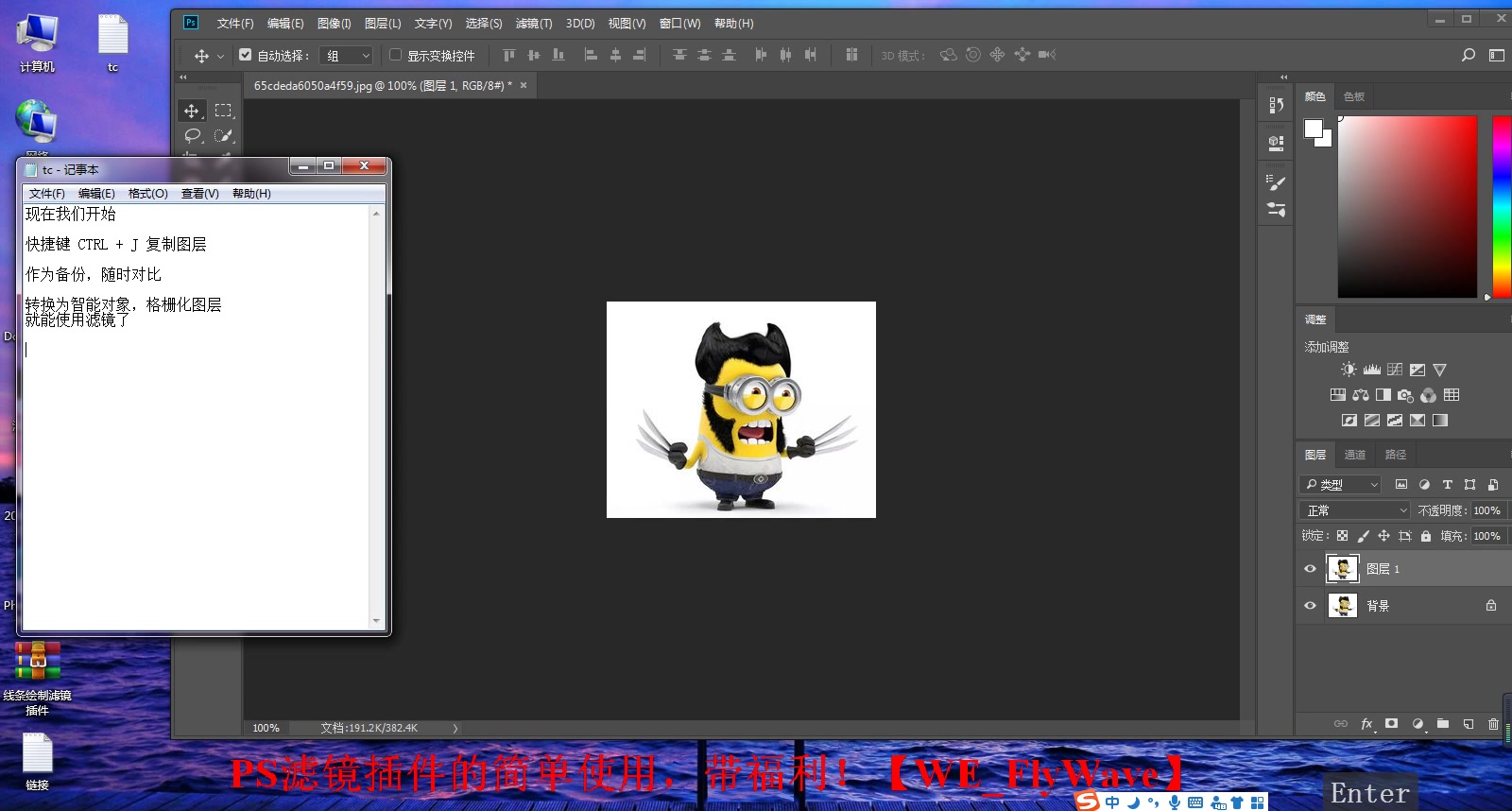Click the foreground color swatch
Image resolution: width=1512 pixels, height=811 pixels.
pyautogui.click(x=1314, y=129)
